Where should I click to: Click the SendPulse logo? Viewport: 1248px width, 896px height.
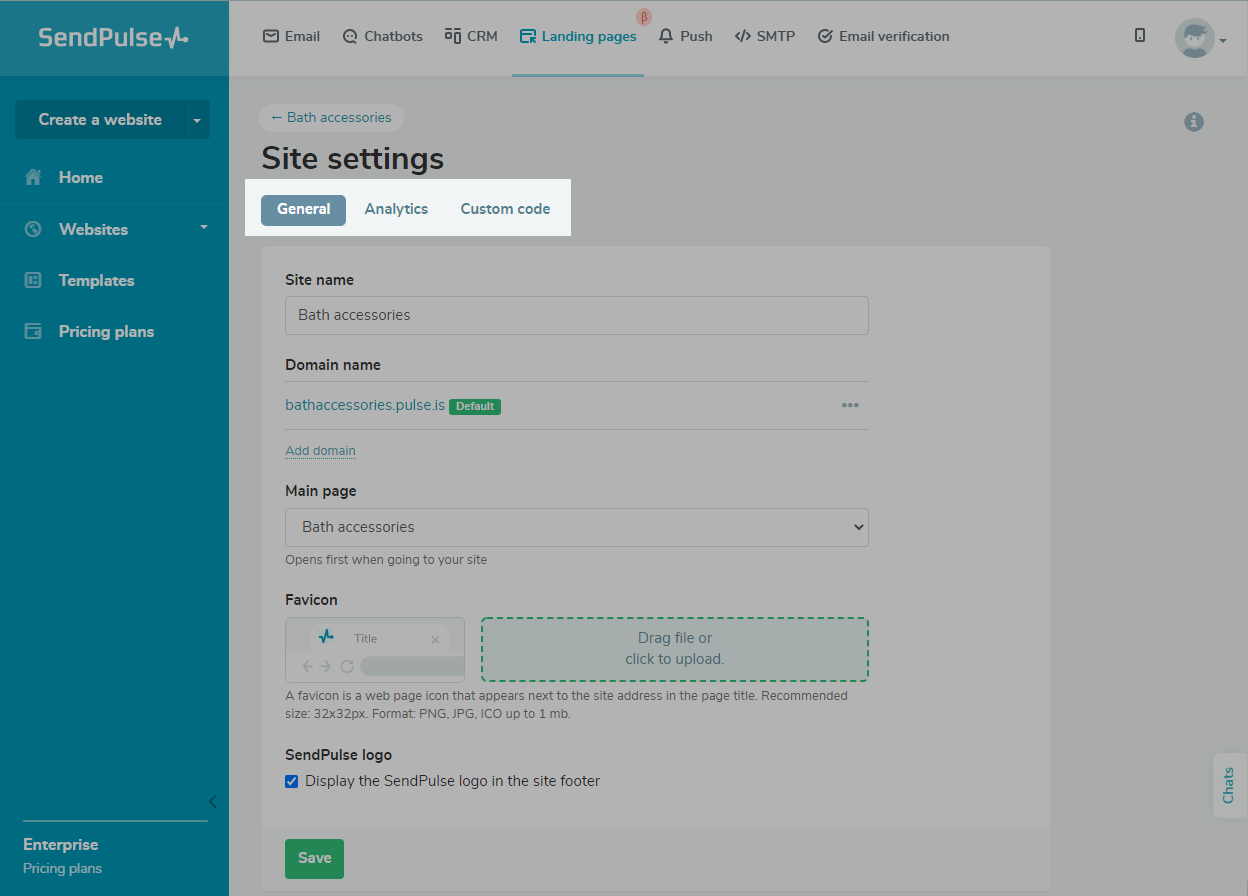point(113,38)
